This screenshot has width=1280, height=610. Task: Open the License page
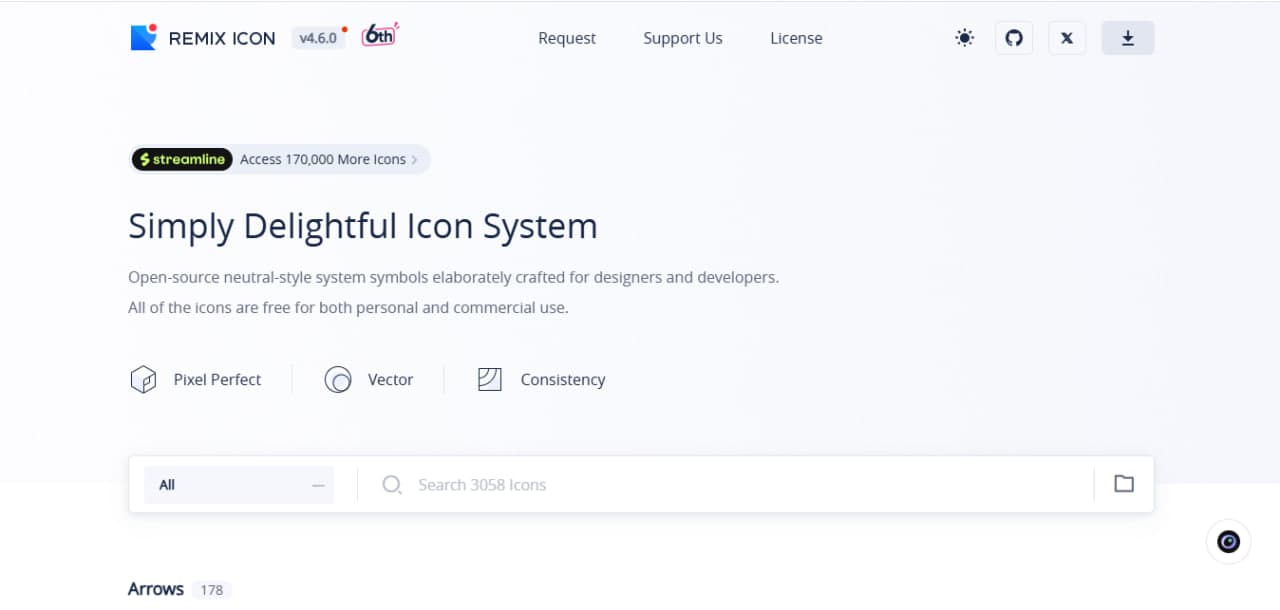(796, 38)
